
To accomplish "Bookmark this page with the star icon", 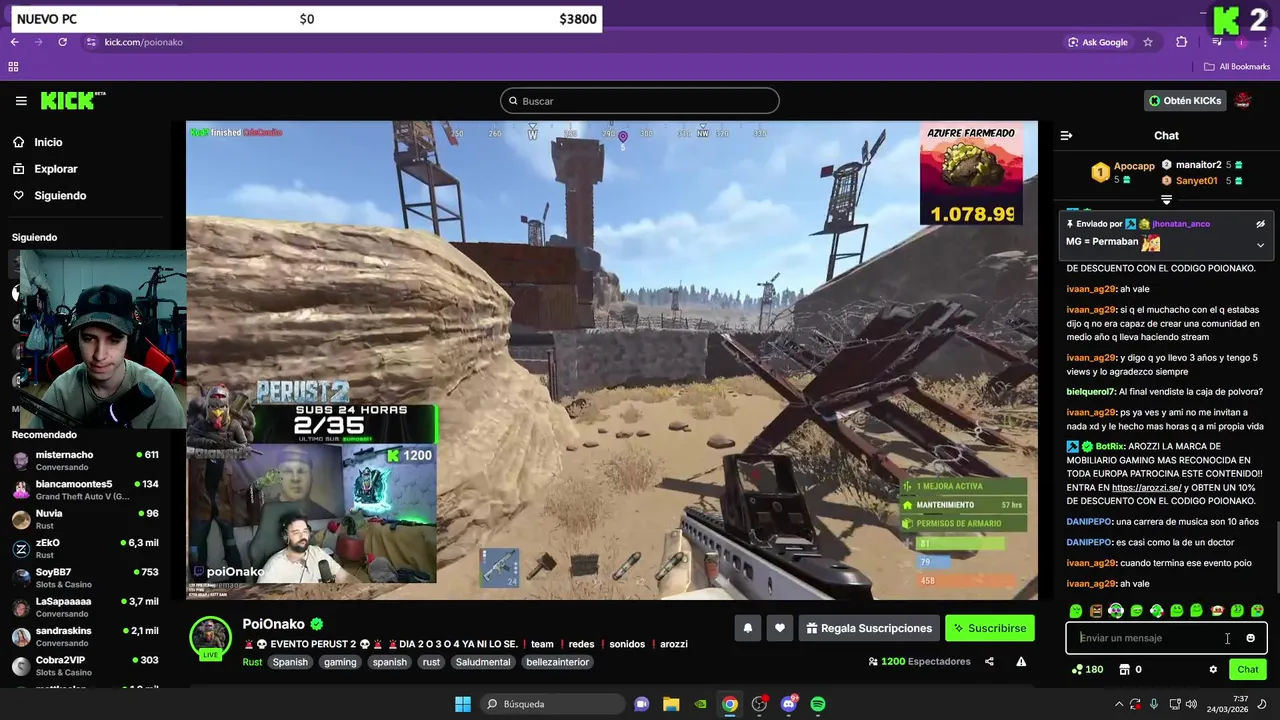I will [x=1148, y=42].
